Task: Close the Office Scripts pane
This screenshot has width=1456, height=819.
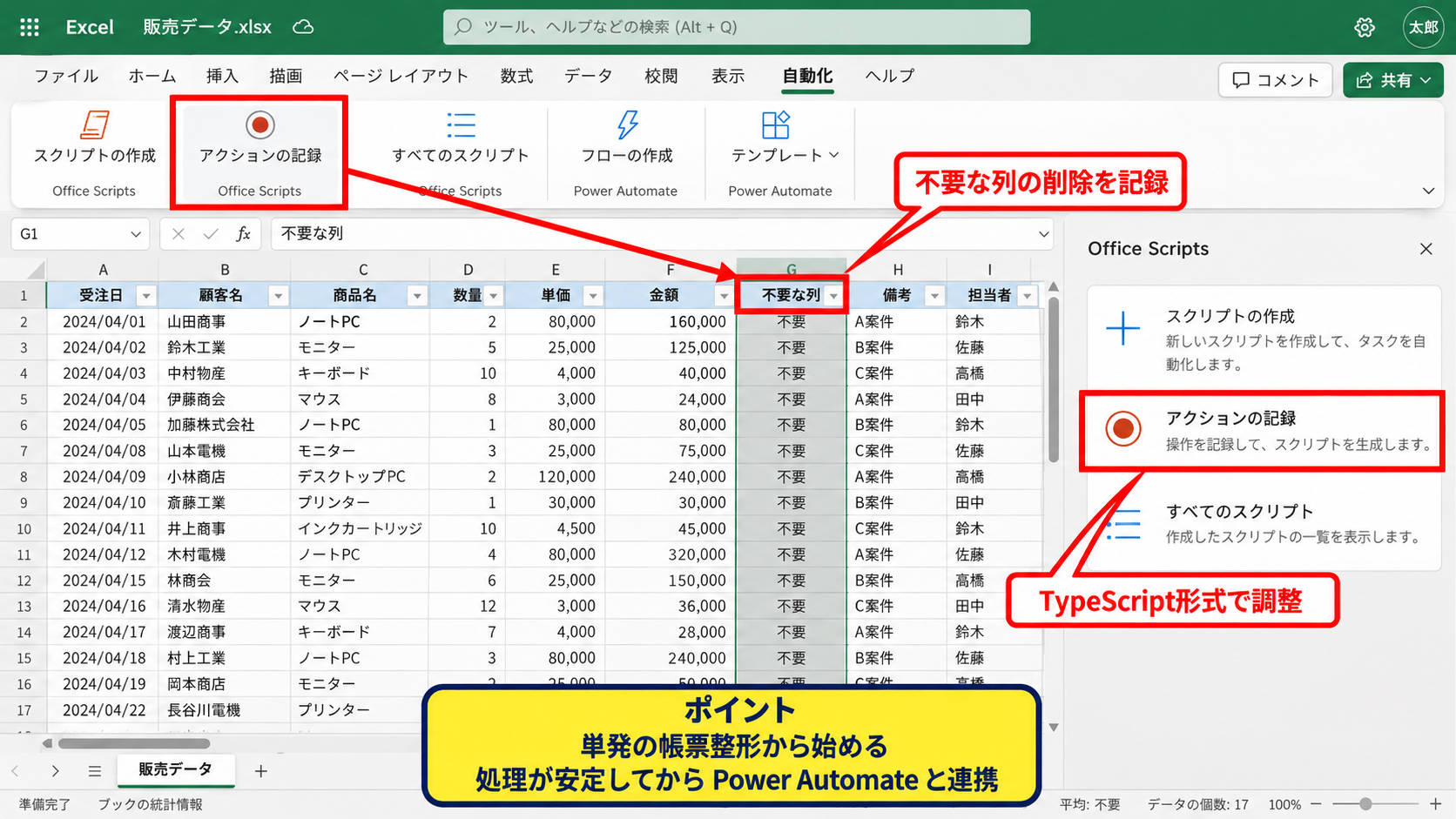Action: point(1426,249)
